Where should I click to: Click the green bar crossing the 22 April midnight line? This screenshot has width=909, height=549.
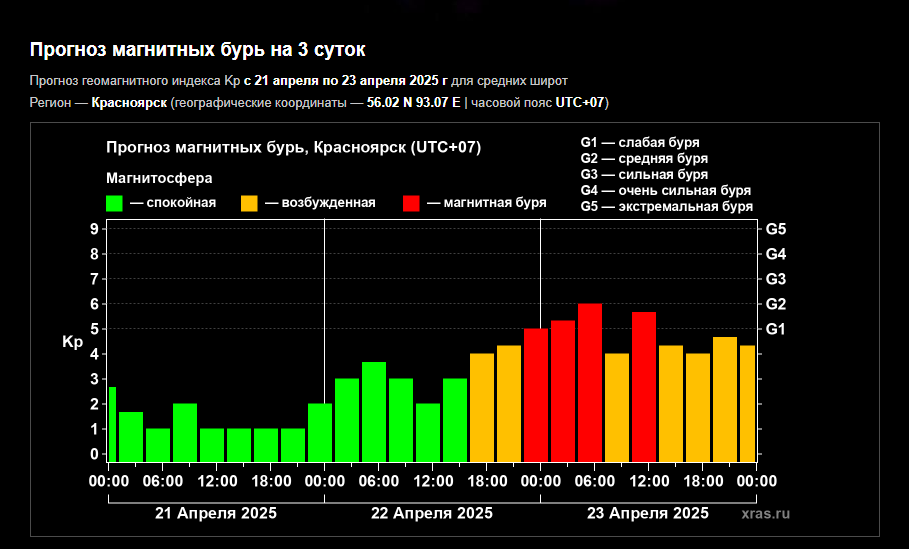click(320, 432)
